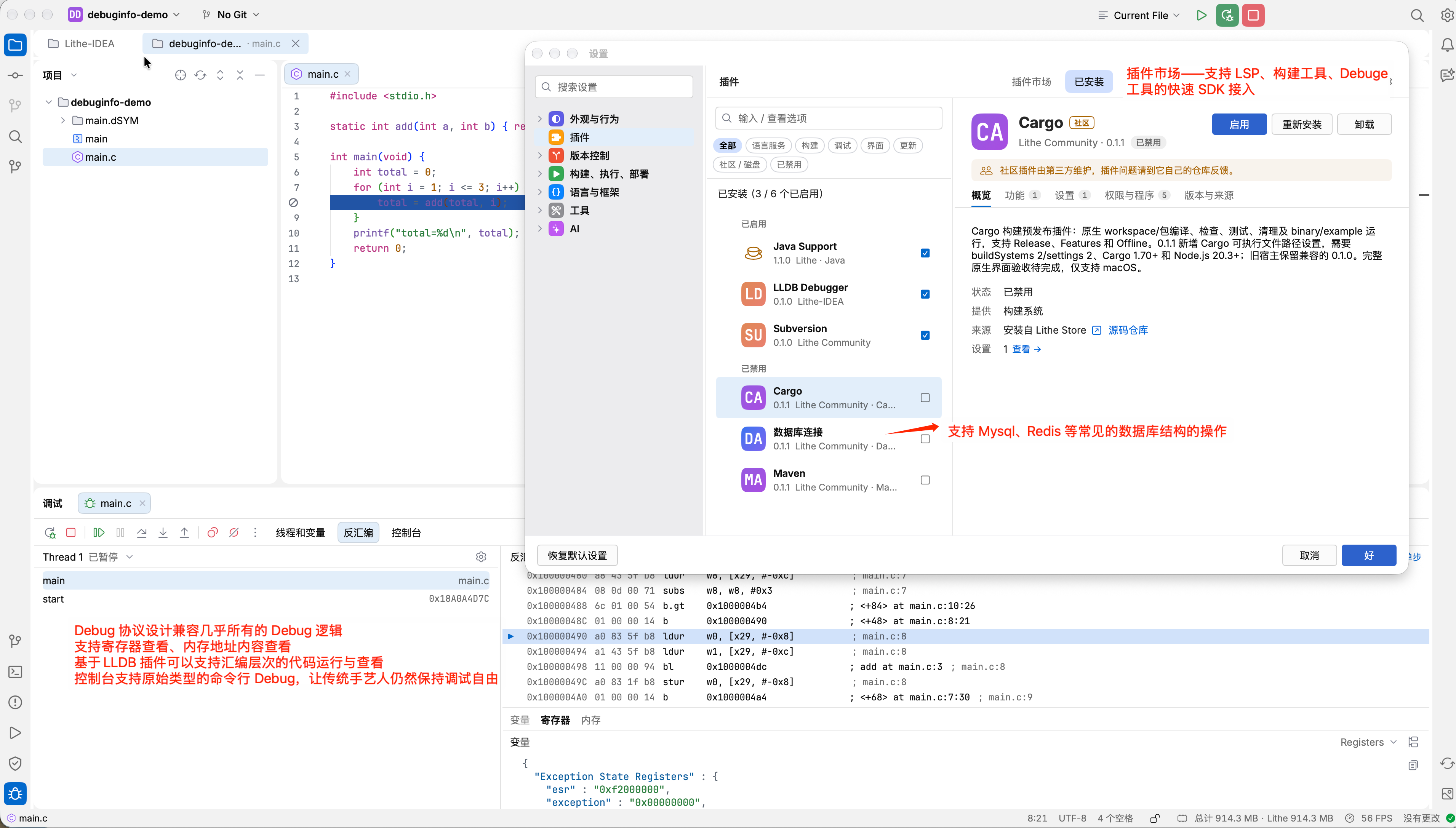
Task: Click the resume program icon in debug toolbar
Action: (99, 533)
